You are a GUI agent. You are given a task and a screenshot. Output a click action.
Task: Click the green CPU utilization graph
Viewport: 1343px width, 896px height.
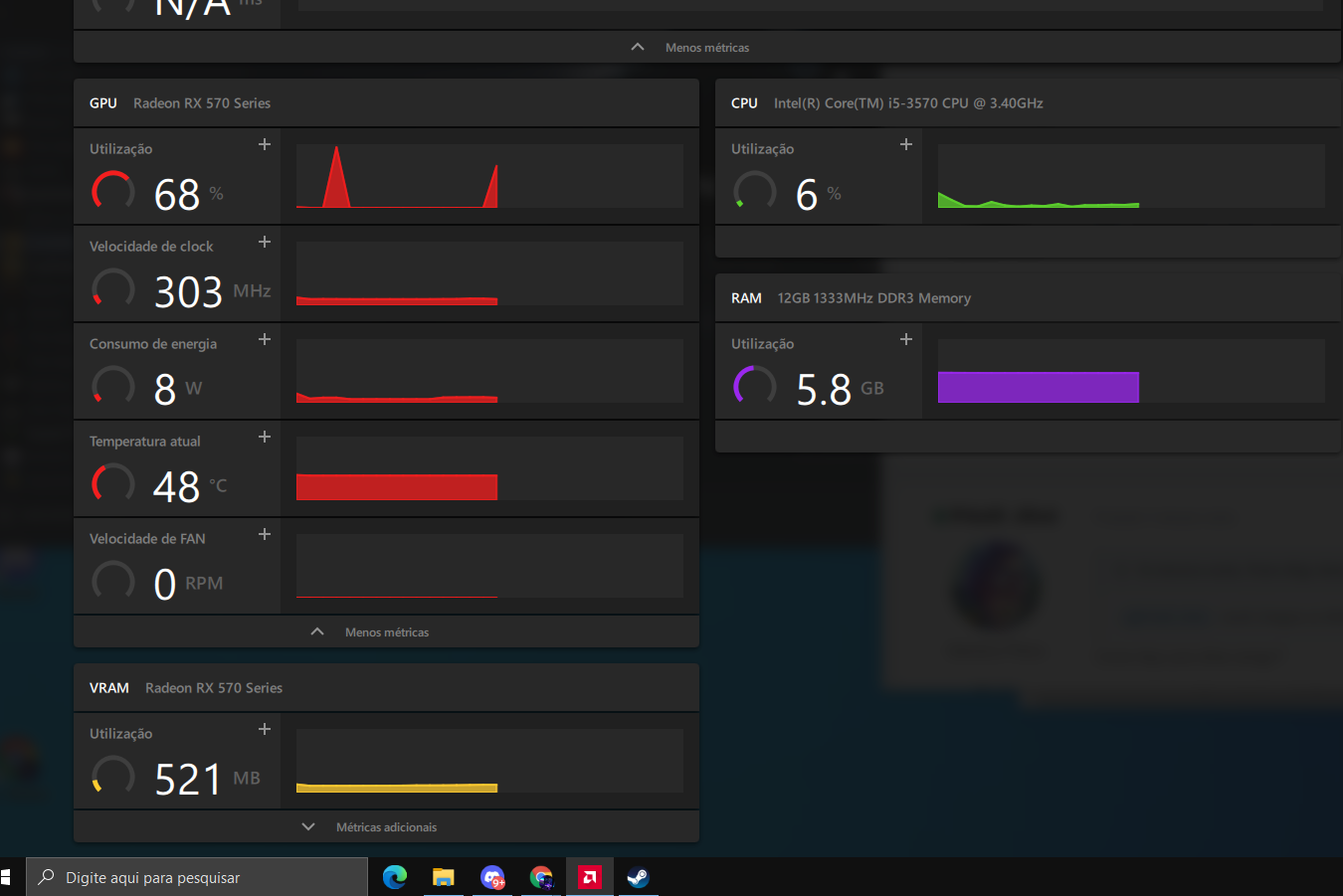pos(1131,176)
